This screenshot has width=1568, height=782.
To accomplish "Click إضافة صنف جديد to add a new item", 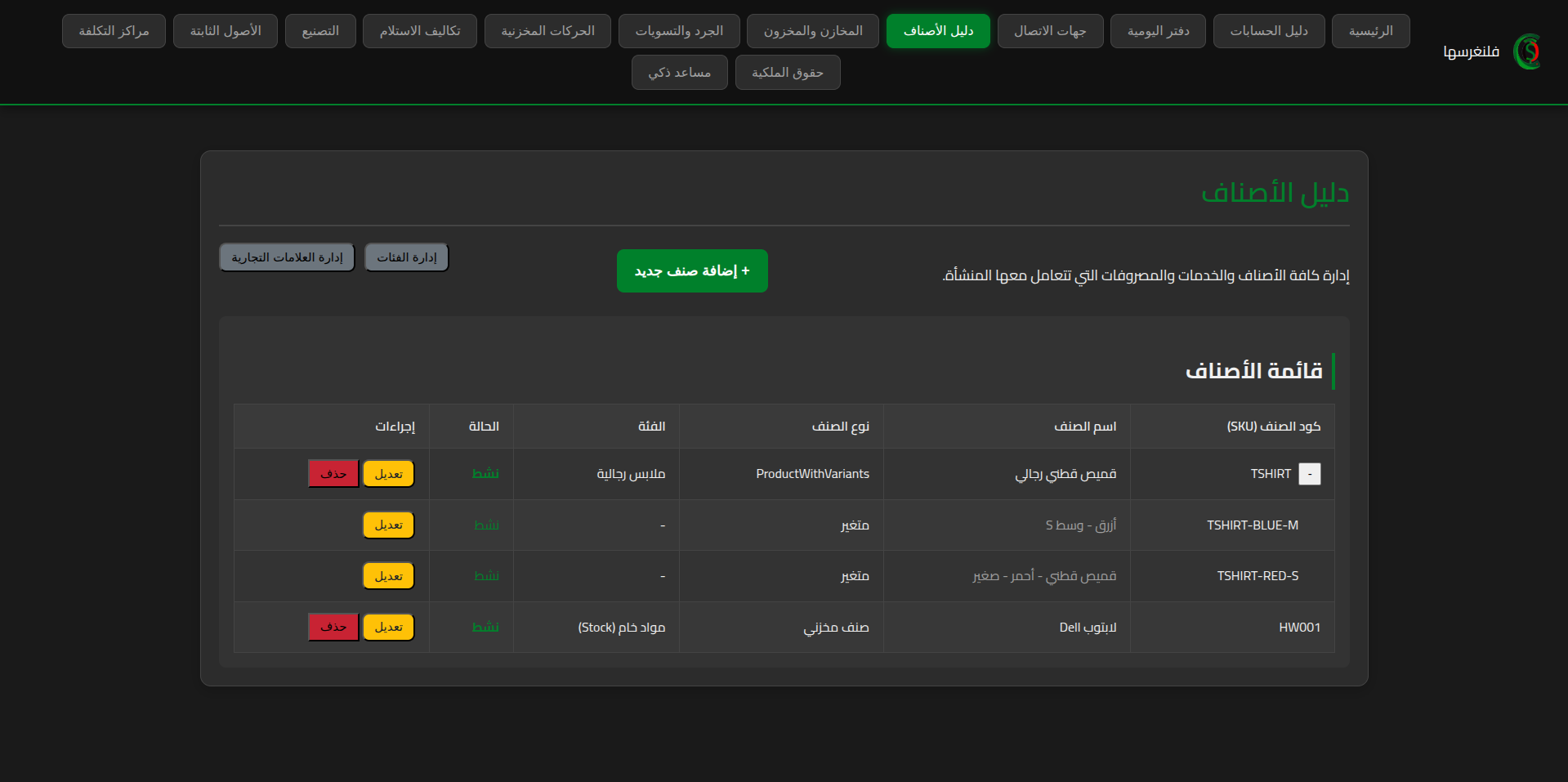I will 691,270.
